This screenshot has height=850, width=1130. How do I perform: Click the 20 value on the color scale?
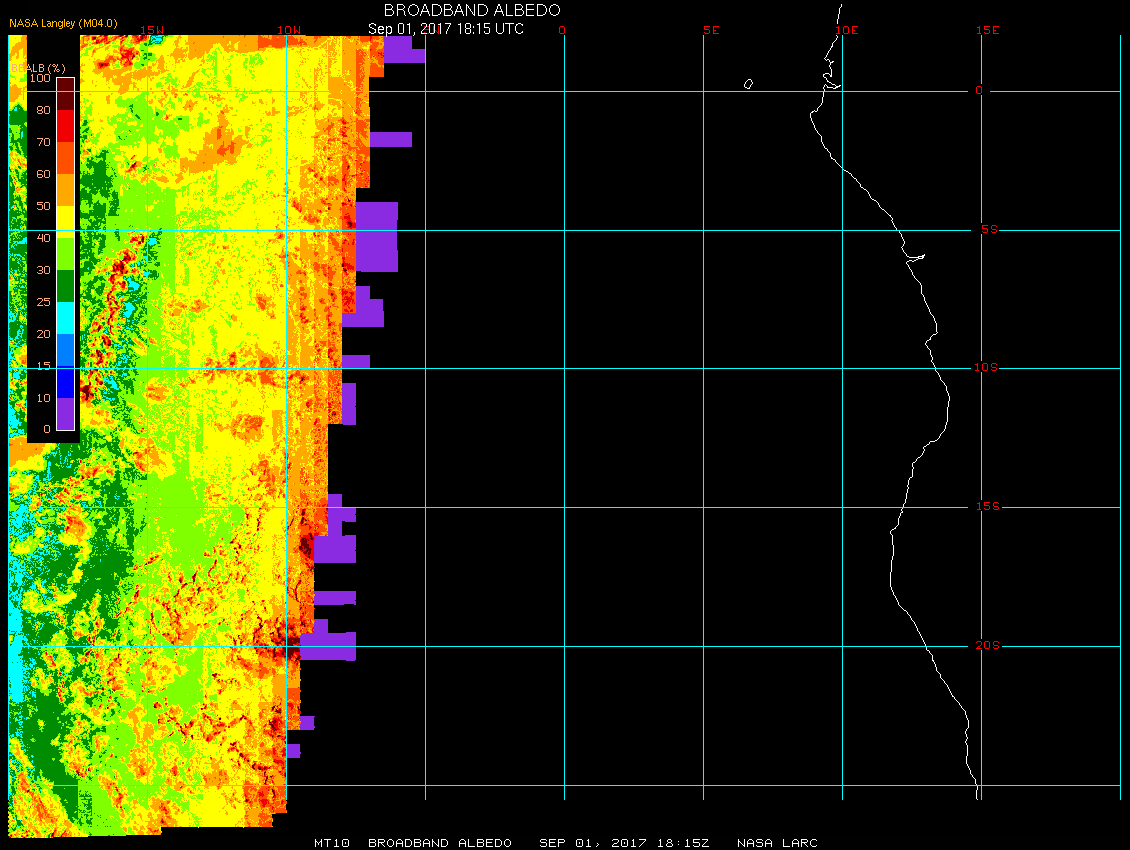[x=43, y=334]
